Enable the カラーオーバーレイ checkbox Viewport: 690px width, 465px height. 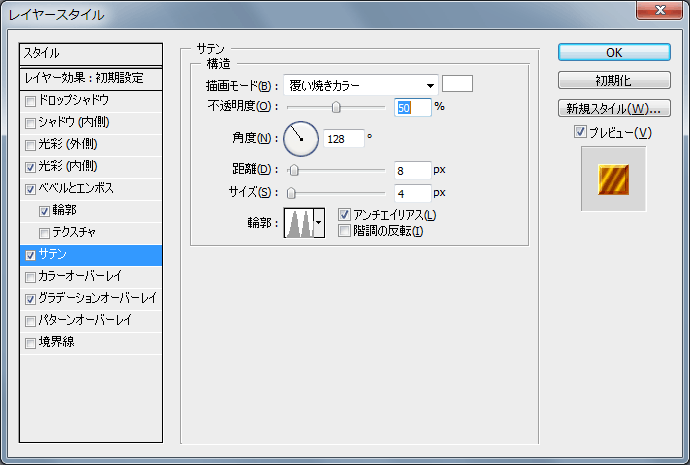point(30,278)
